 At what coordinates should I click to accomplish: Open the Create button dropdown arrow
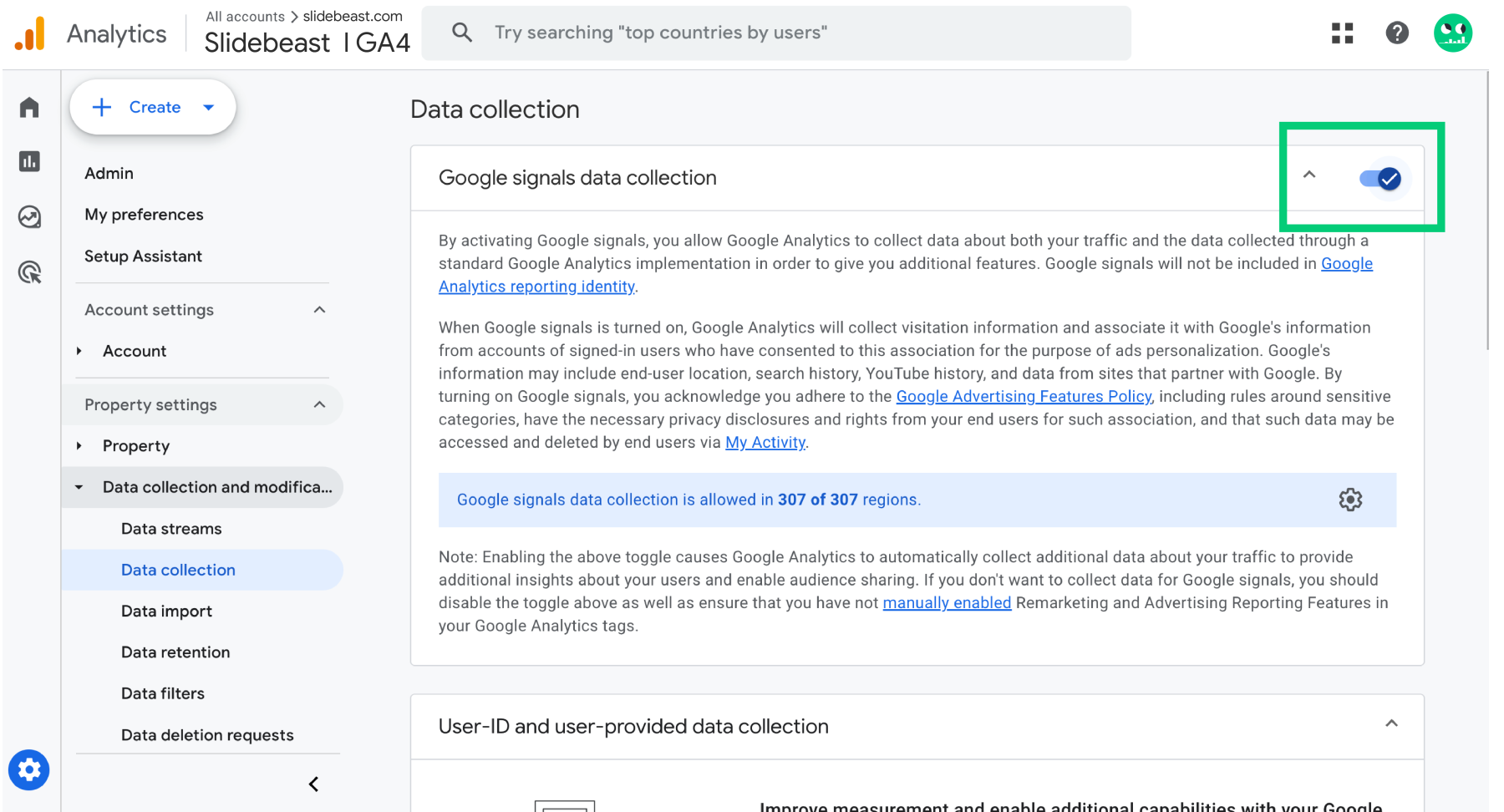click(x=209, y=107)
